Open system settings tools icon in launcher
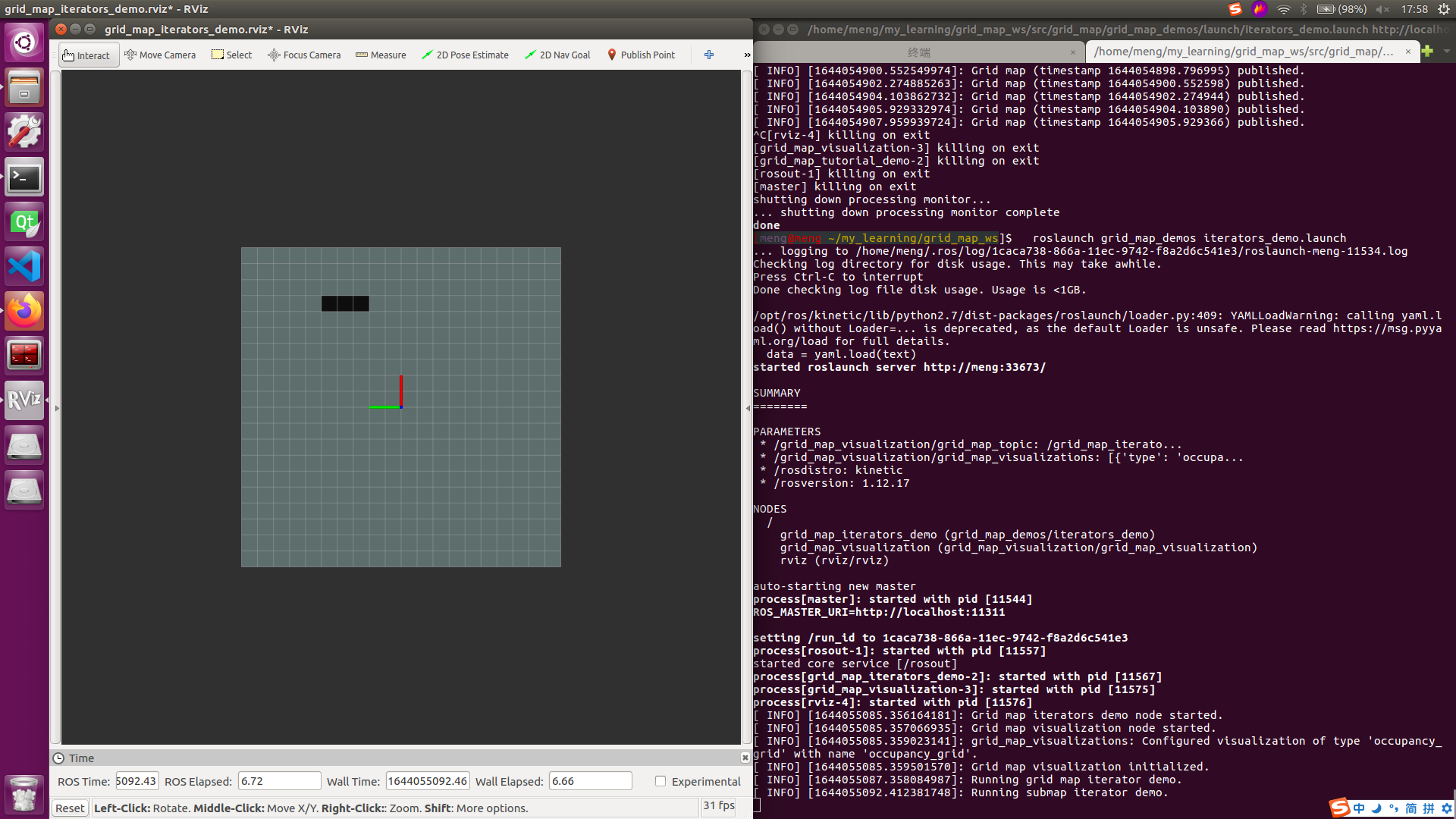This screenshot has height=819, width=1456. tap(24, 132)
